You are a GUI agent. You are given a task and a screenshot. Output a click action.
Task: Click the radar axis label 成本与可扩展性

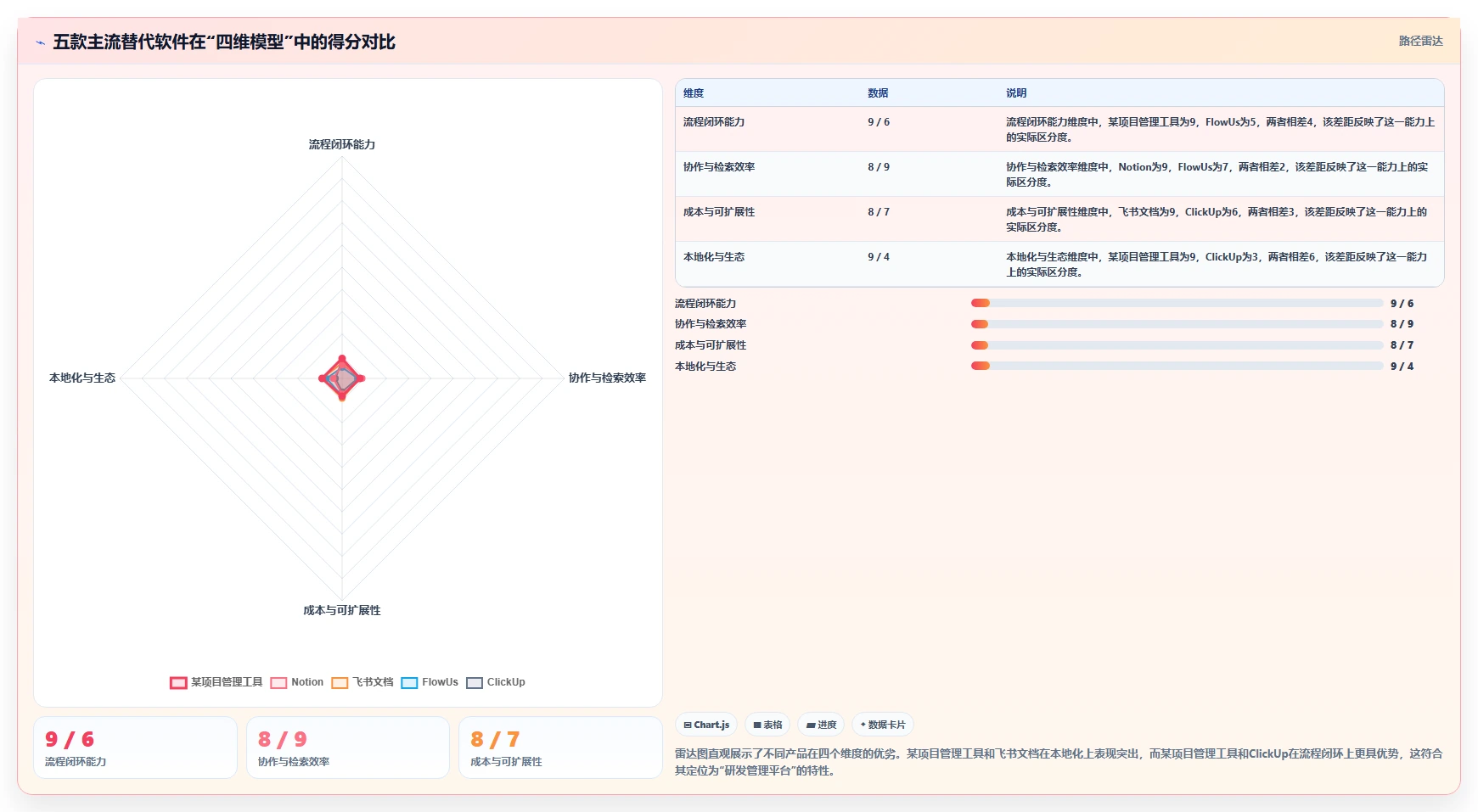pos(342,610)
